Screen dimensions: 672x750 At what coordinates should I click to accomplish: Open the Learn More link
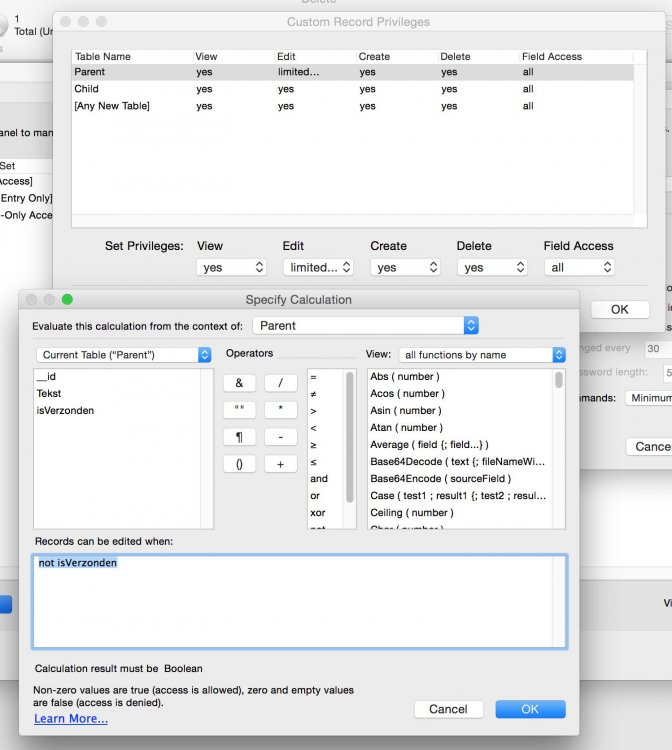[x=71, y=719]
